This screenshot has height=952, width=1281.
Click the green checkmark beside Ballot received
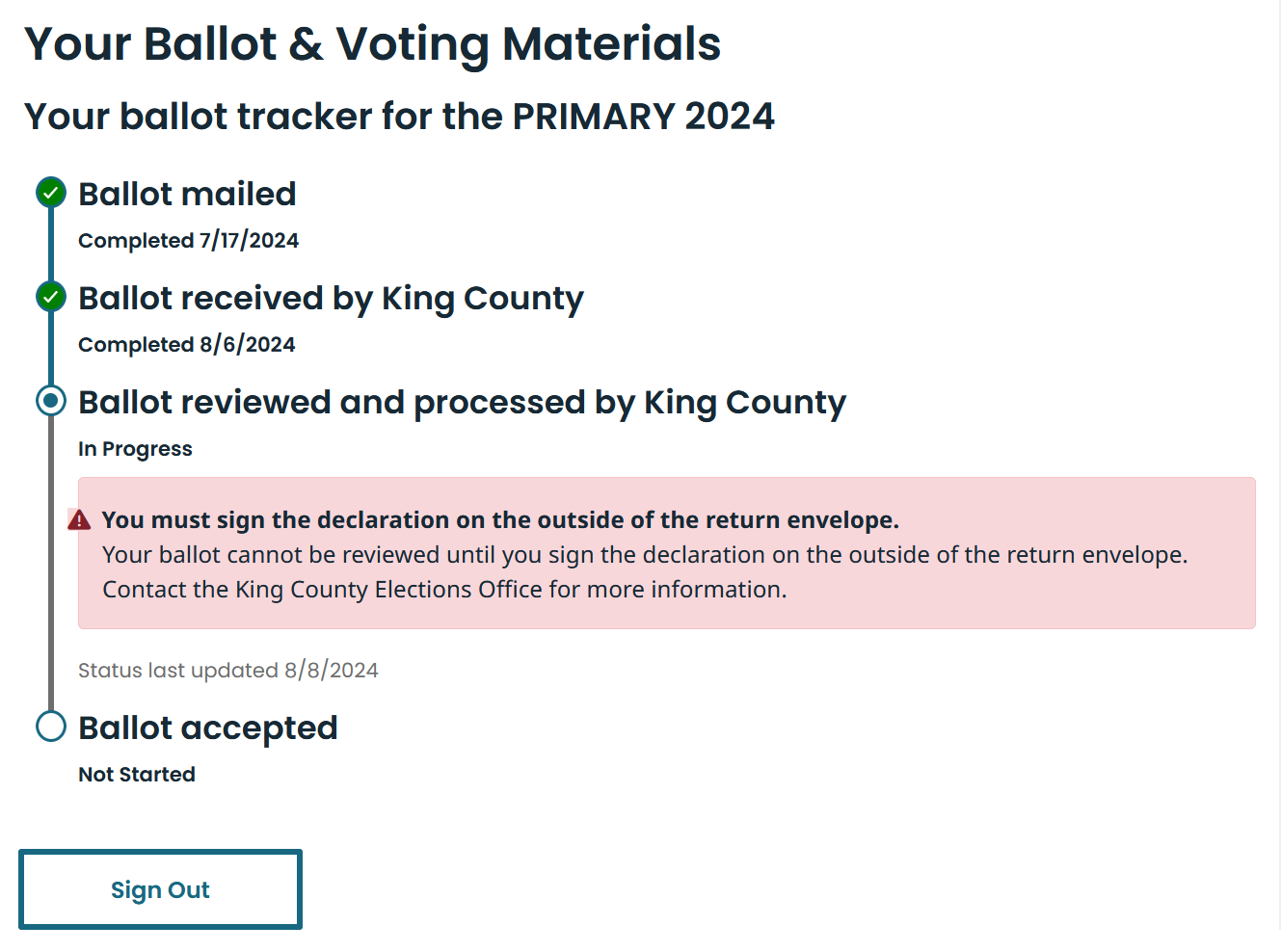click(51, 297)
